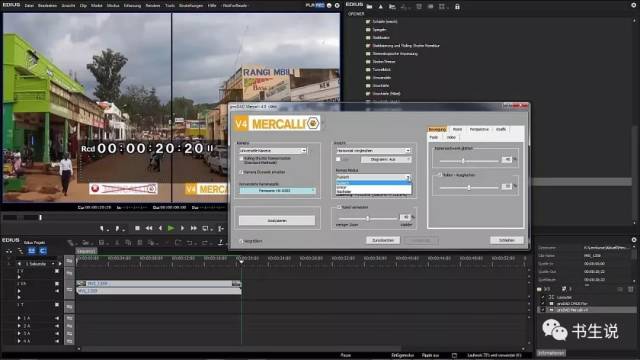
Task: Click the Rewind double-arrow button
Action: pyautogui.click(x=149, y=228)
